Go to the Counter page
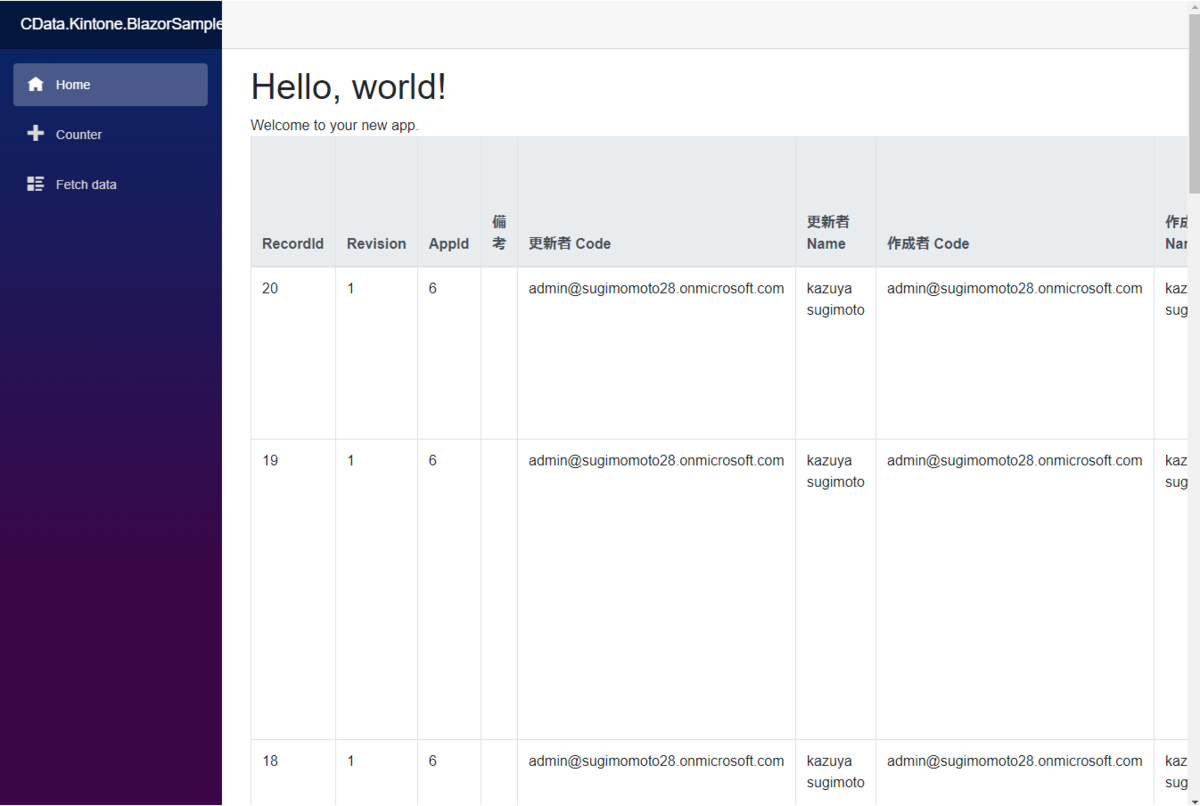Viewport: 1200px width, 806px height. coord(110,134)
